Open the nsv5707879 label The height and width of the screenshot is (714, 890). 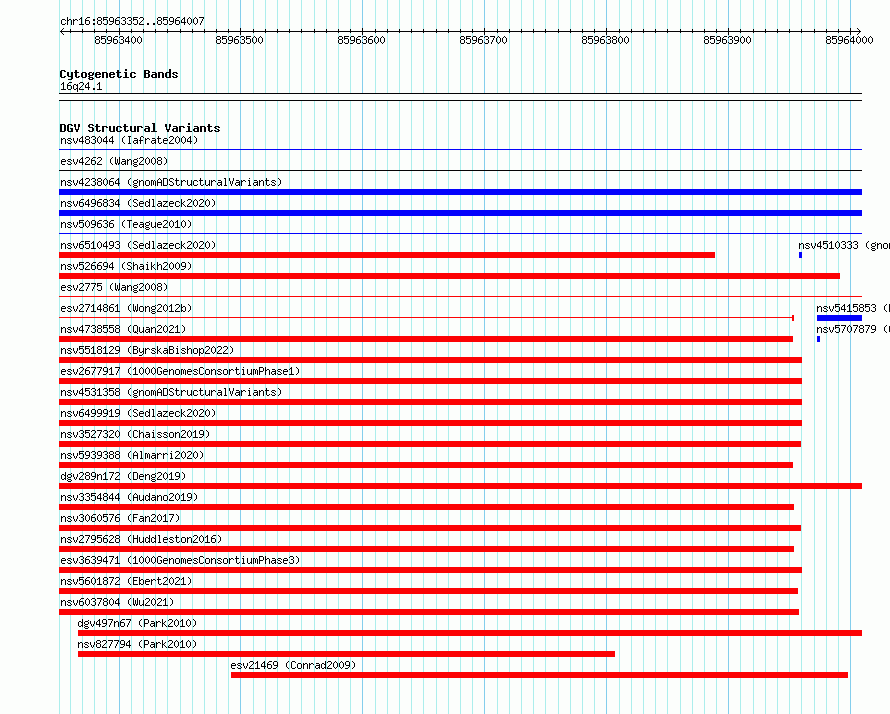[853, 329]
